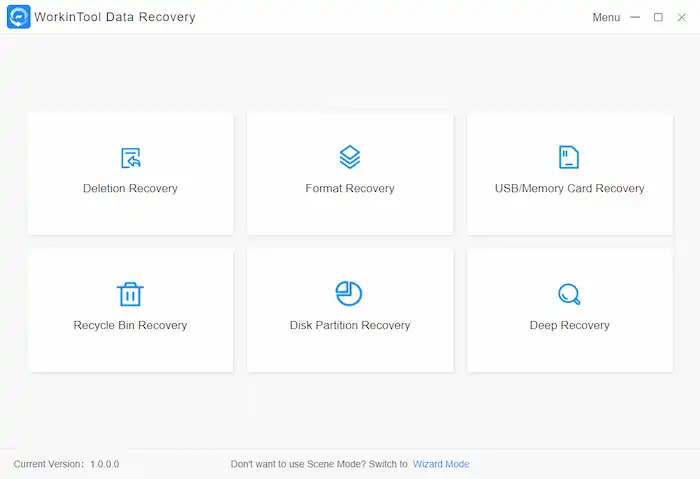Click the Deletion Recovery document-arrow icon
This screenshot has height=479, width=700.
coord(130,158)
